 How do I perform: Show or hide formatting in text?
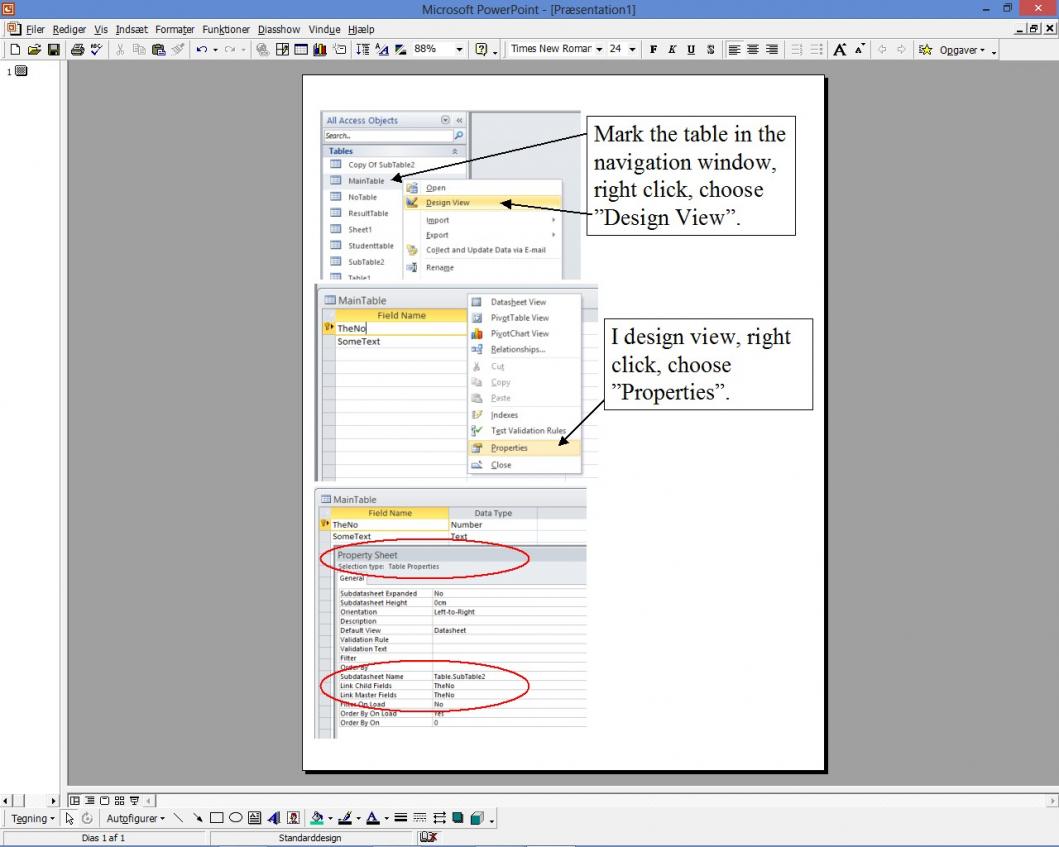(x=382, y=49)
